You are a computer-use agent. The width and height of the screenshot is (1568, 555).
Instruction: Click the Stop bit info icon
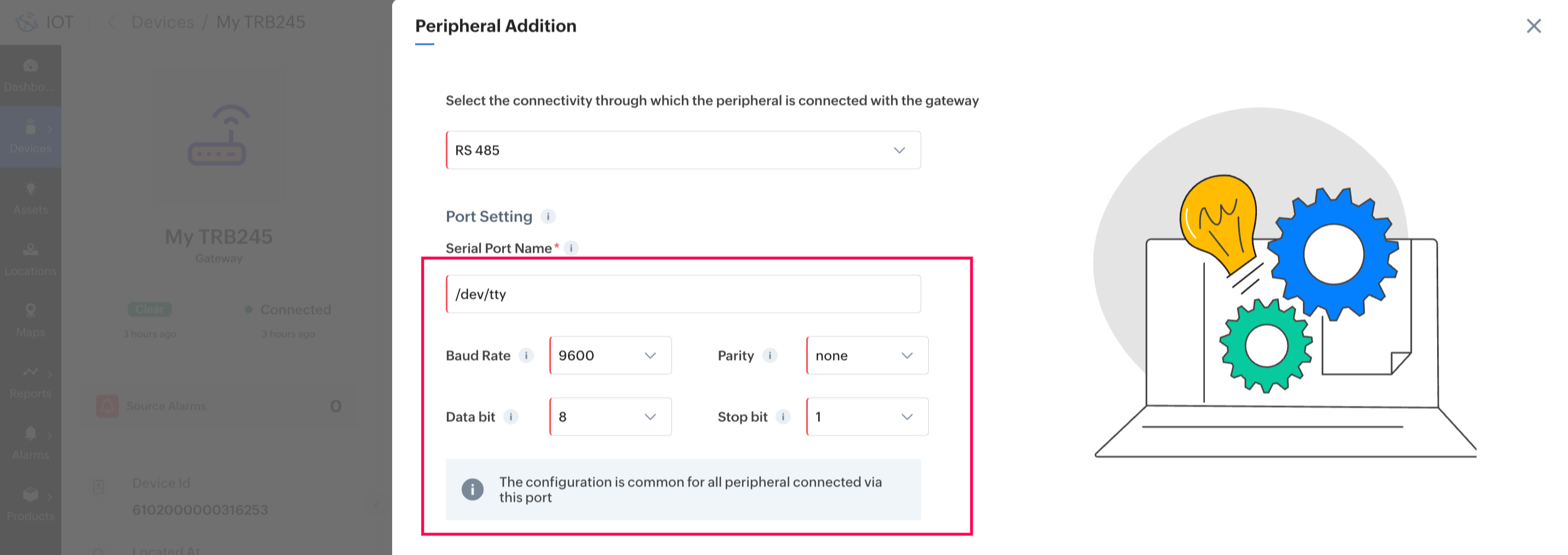[783, 417]
